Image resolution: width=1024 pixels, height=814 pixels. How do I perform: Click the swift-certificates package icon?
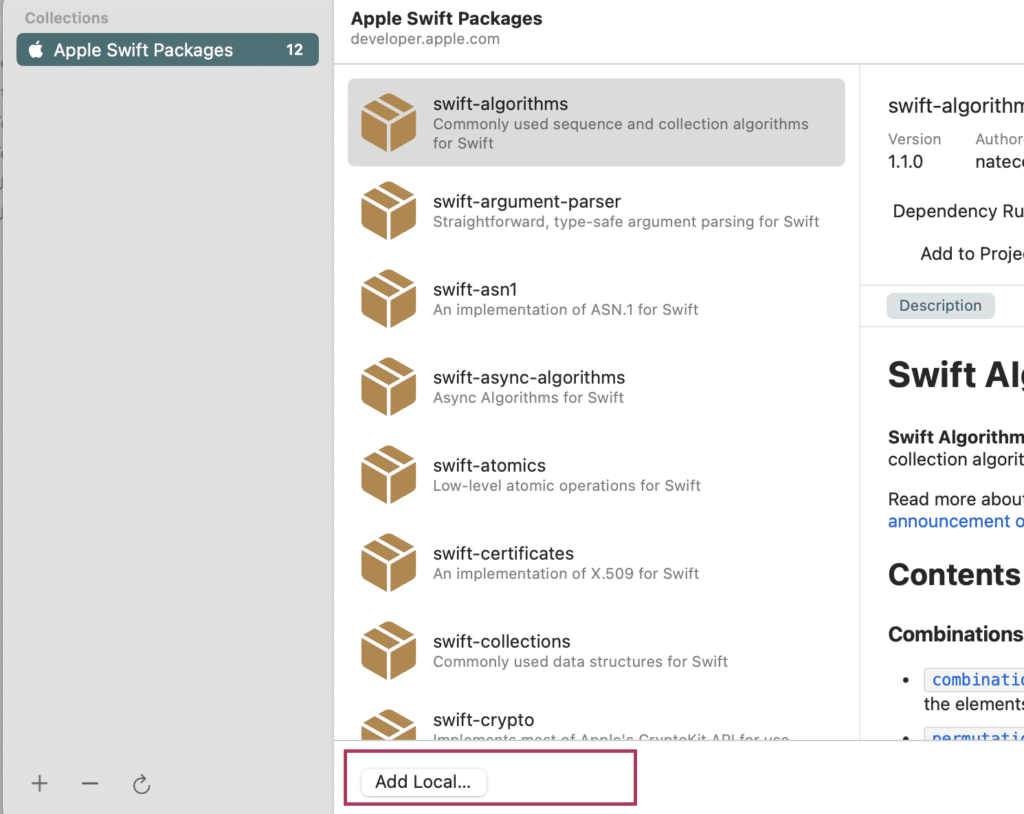pos(388,562)
